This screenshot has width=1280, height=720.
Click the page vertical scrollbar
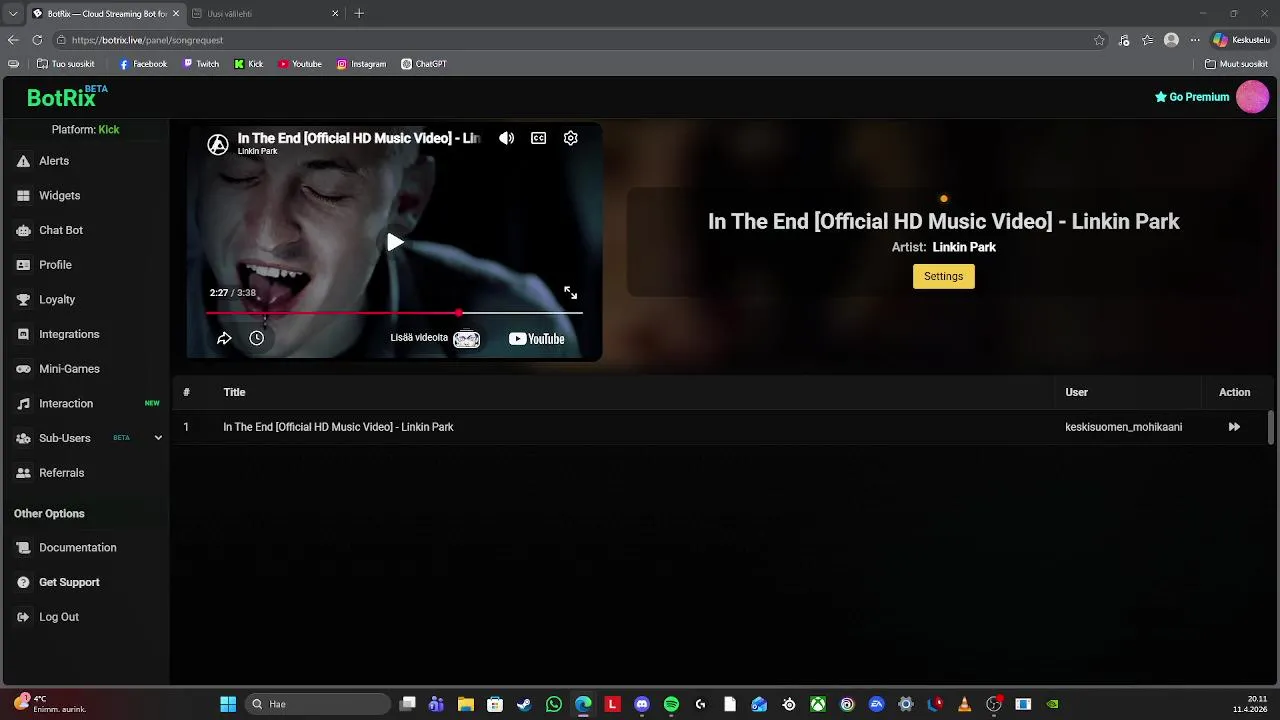pos(1271,427)
